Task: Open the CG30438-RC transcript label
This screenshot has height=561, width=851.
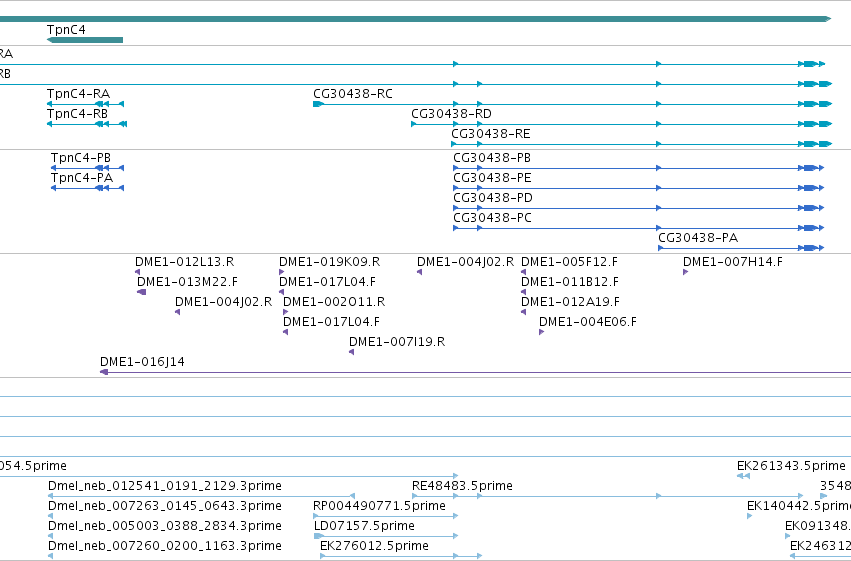Action: [353, 94]
